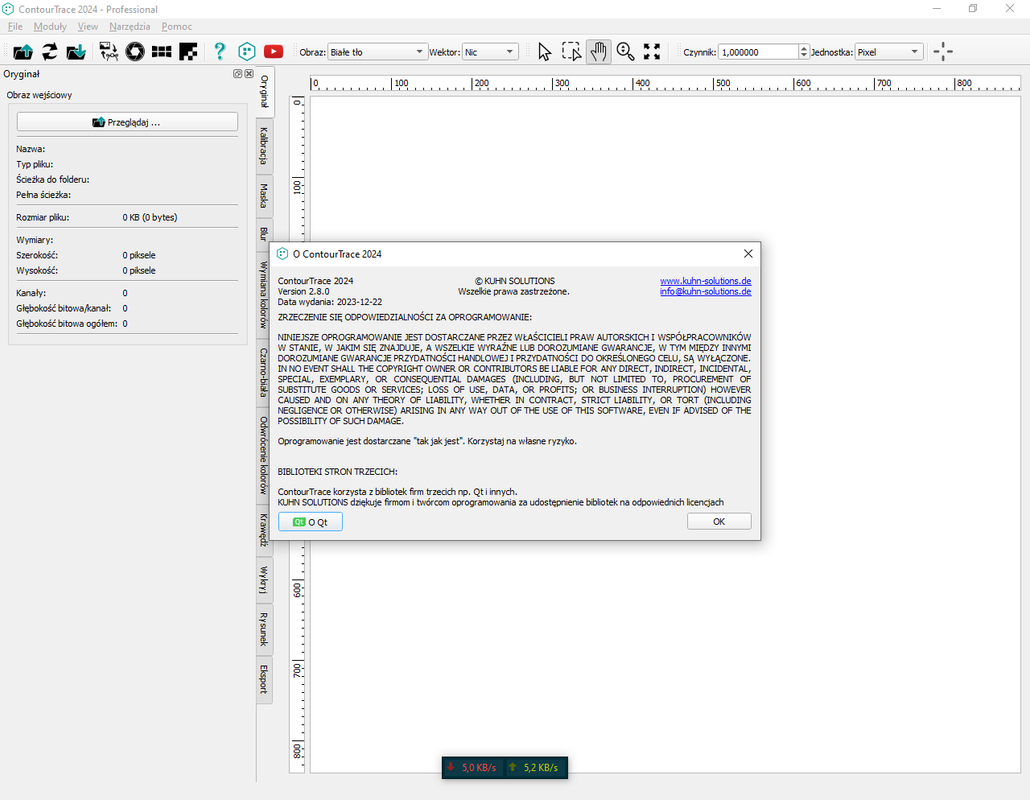Switch to the Krawędź side tab
The height and width of the screenshot is (800, 1030).
click(264, 529)
